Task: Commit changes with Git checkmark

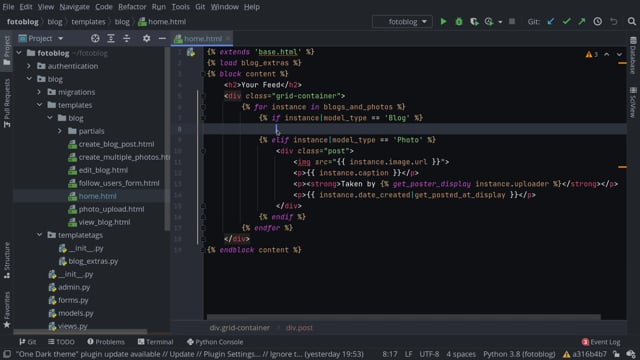Action: (566, 21)
